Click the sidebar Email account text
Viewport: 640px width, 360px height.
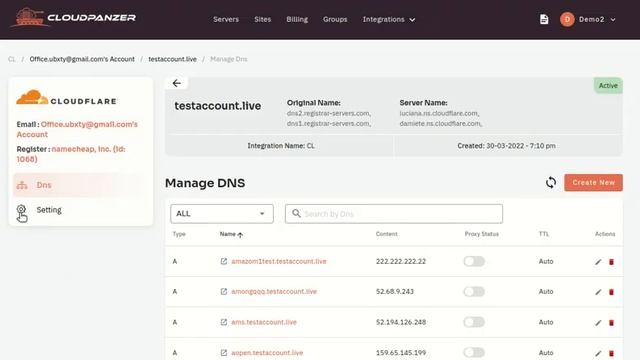[x=77, y=129]
